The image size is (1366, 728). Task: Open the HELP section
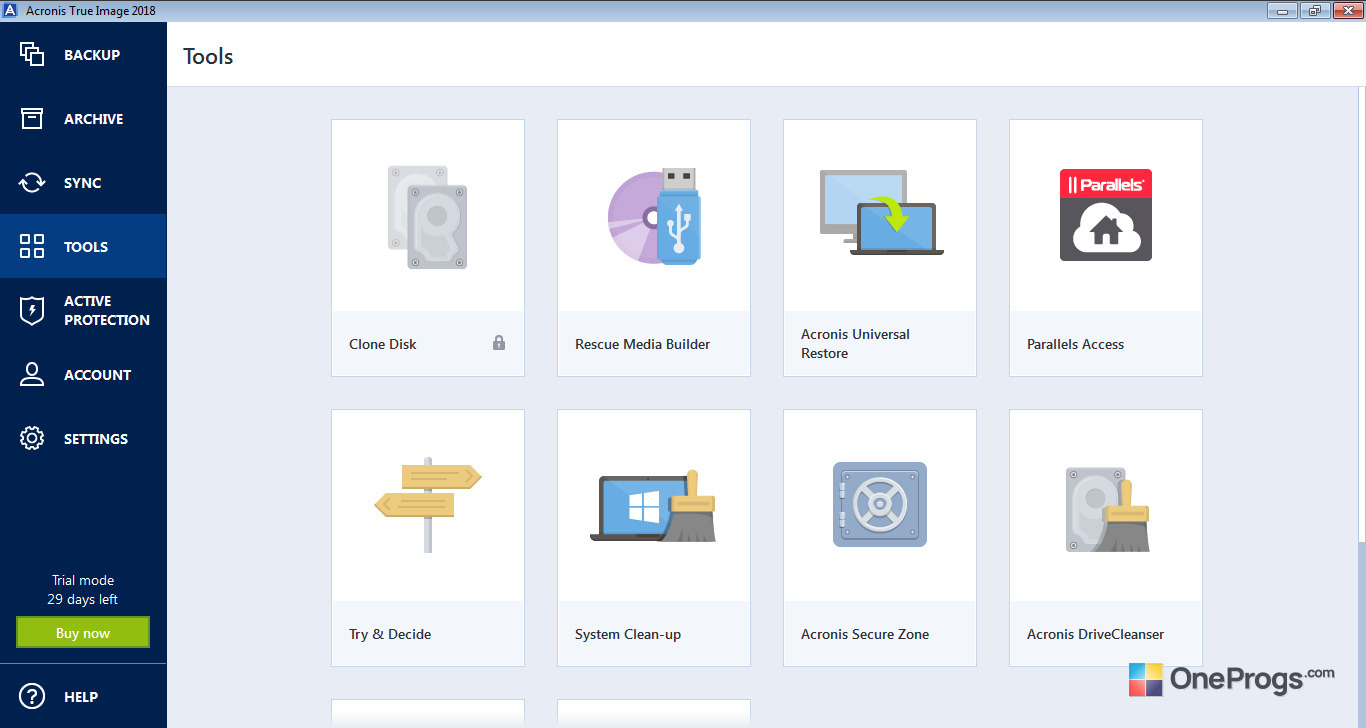pos(83,696)
